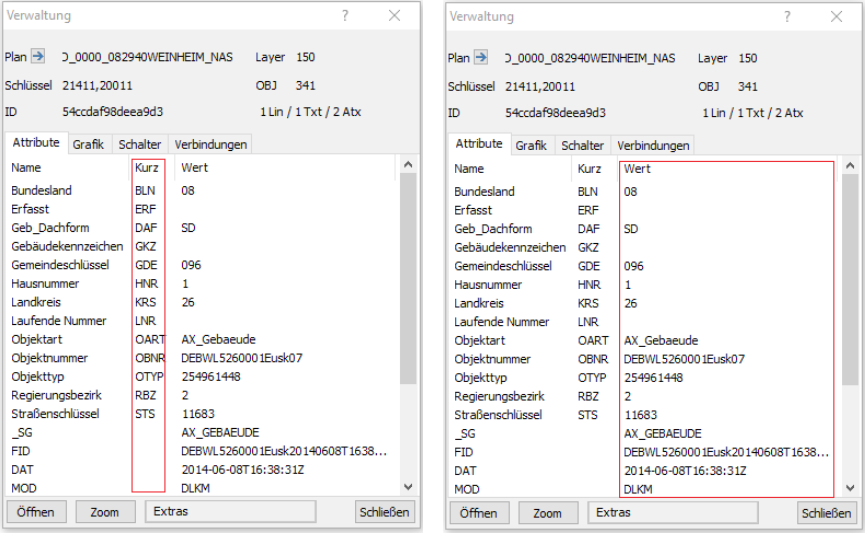Image resolution: width=867 pixels, height=539 pixels.
Task: Click the Extras field in left dialog
Action: pyautogui.click(x=246, y=512)
